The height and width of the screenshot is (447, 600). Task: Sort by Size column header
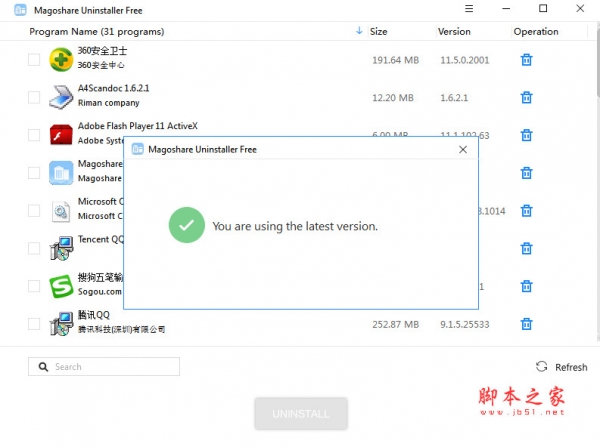click(378, 31)
